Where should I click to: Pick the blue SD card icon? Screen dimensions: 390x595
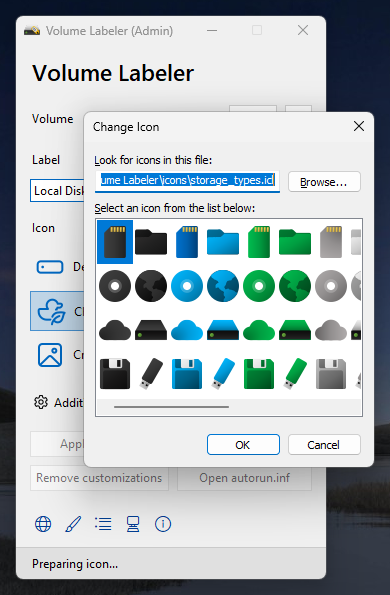(187, 242)
